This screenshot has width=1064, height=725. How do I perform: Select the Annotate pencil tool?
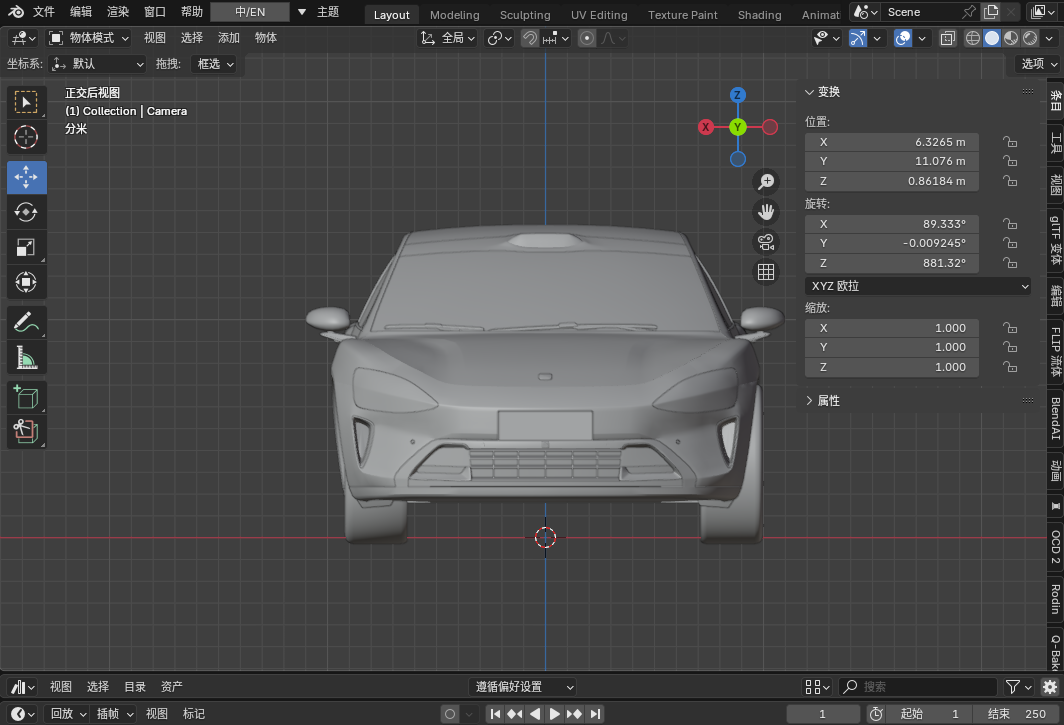coord(27,322)
